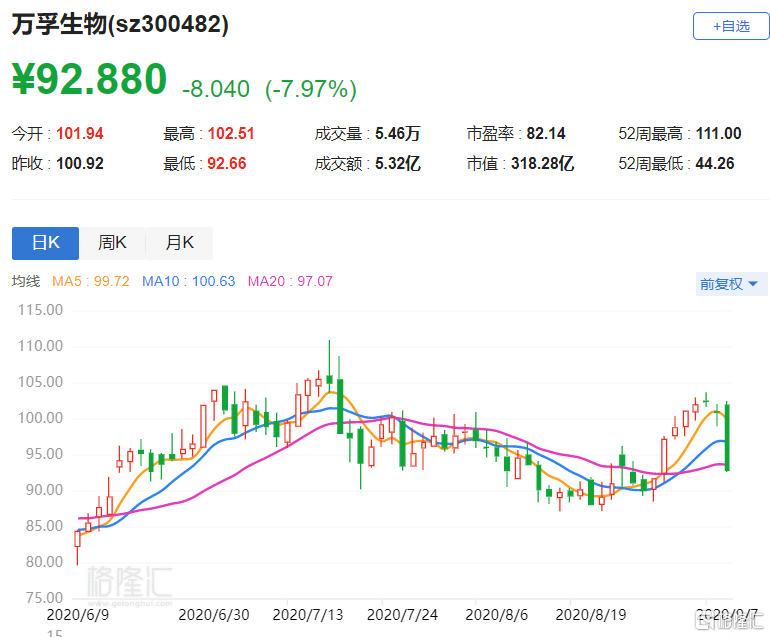Screen dimensions: 770x637
Task: Click the MA20 : 97.07 legend label
Action: (290, 281)
